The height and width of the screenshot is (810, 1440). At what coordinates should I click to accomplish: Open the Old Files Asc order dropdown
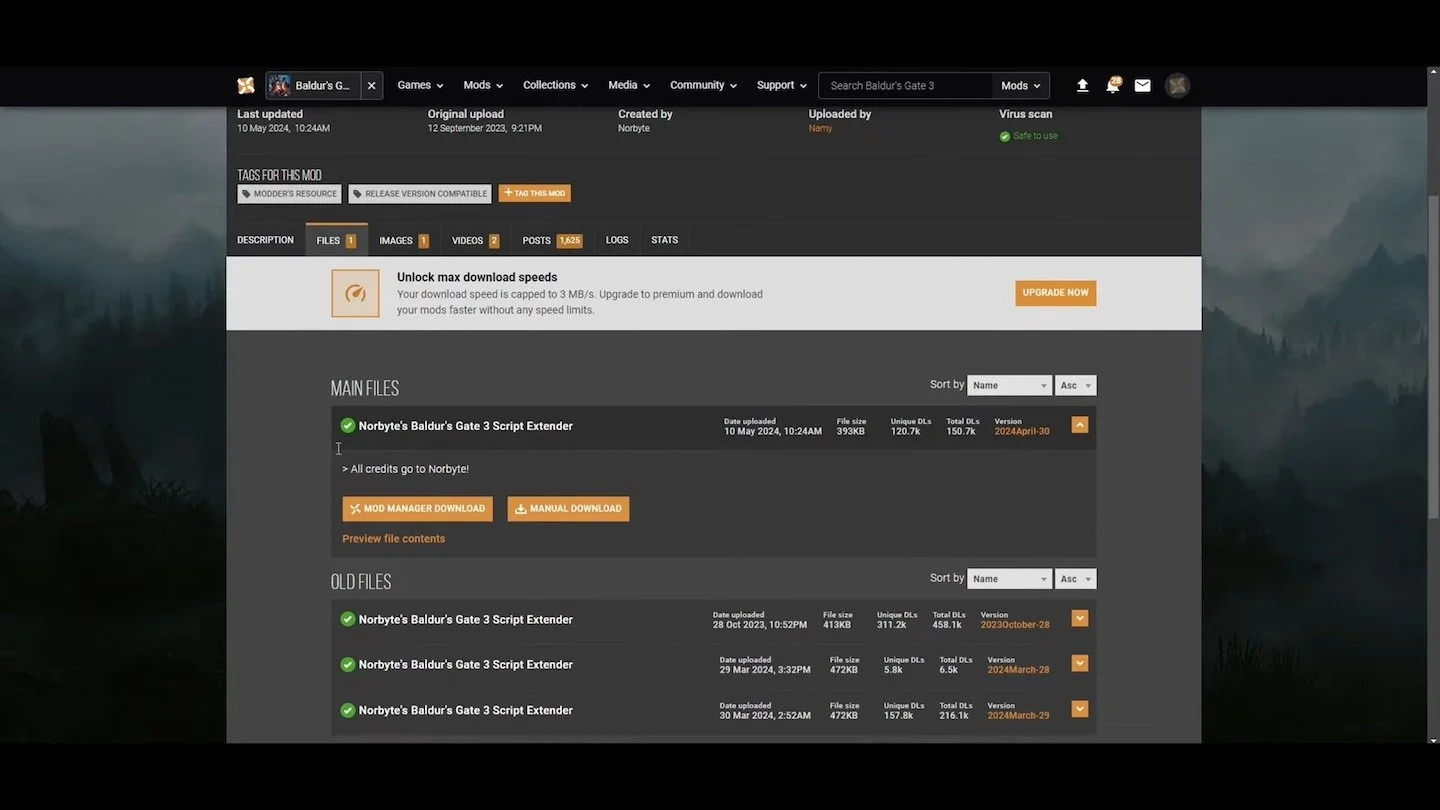1076,579
